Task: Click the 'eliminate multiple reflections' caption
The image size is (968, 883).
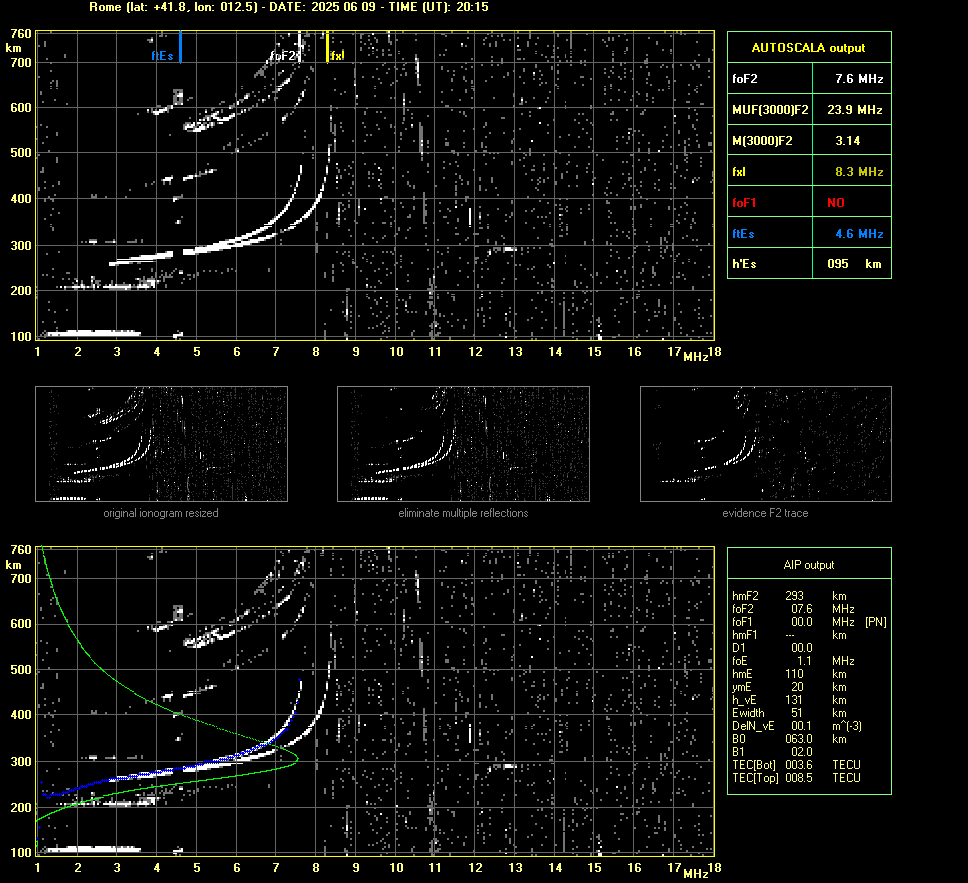Action: tap(463, 513)
